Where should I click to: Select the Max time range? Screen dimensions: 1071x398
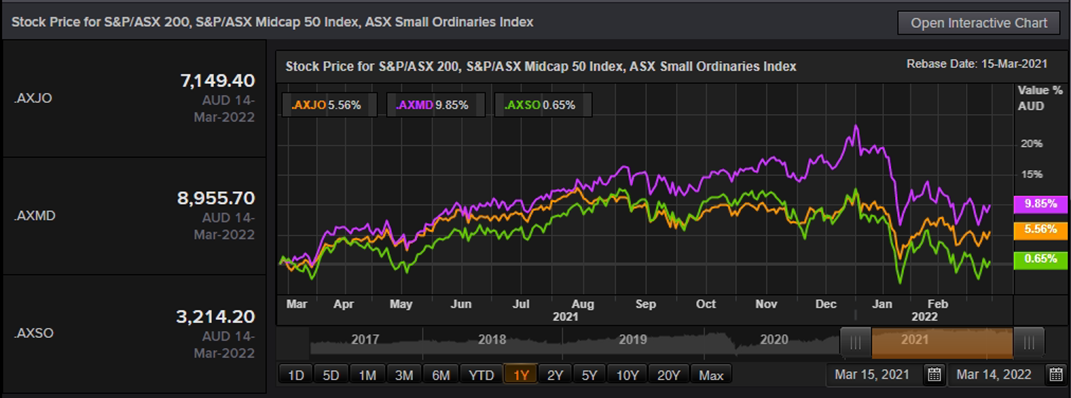[x=711, y=375]
